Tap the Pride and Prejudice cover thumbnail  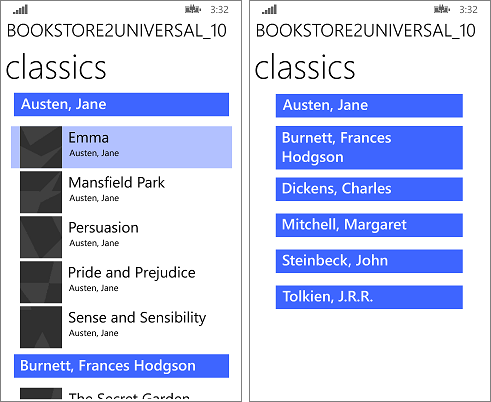coord(41,282)
